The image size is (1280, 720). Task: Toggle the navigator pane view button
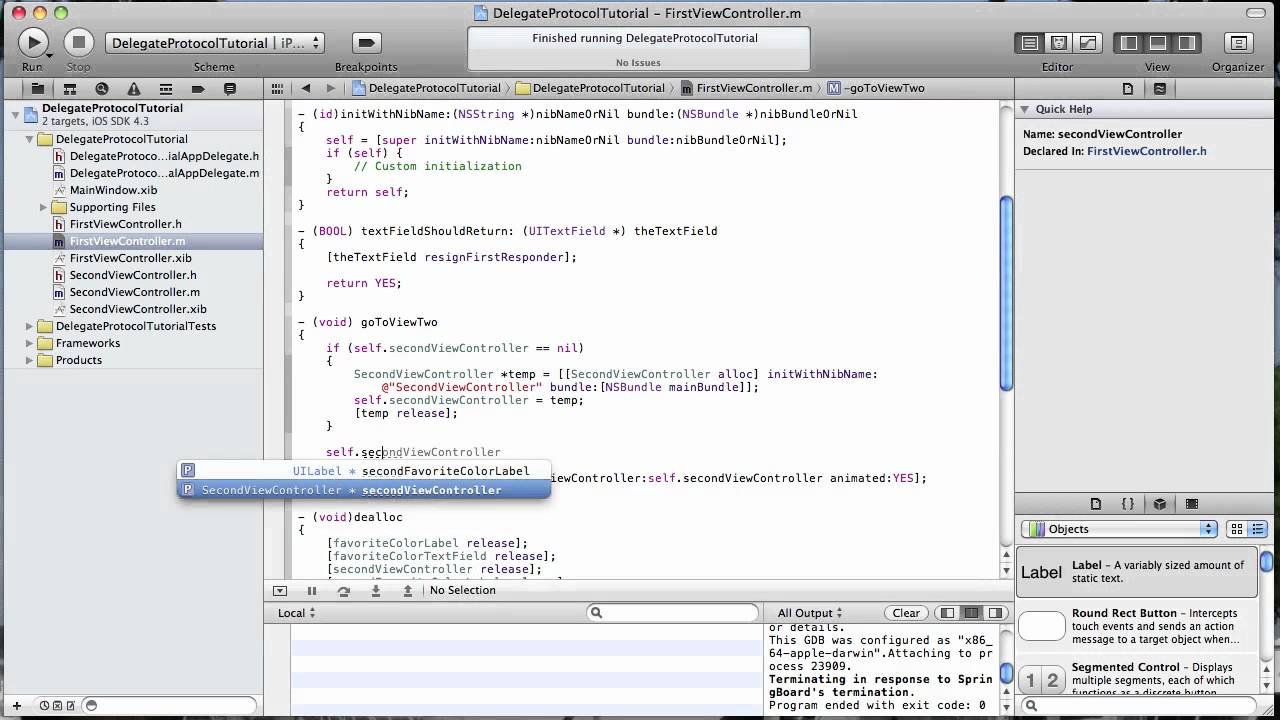point(1129,43)
